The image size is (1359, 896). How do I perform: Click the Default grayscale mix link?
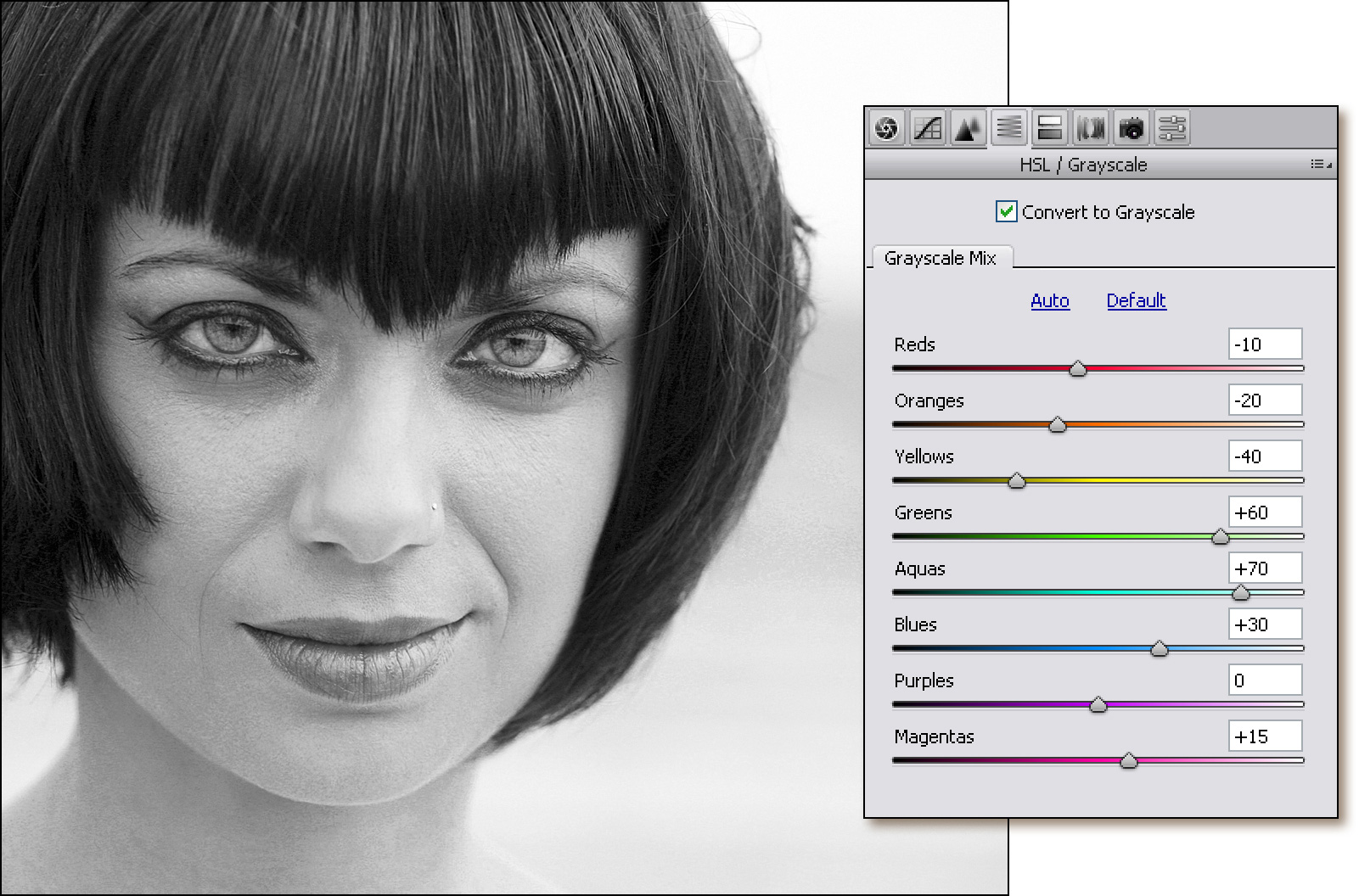(x=1136, y=300)
